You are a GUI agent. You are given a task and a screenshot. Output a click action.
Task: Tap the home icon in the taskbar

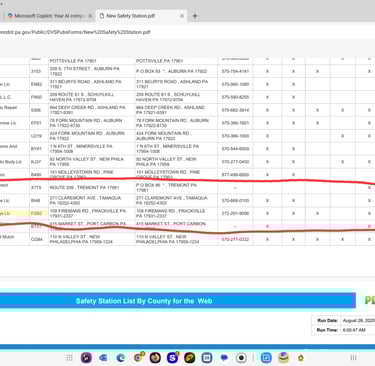coord(301,358)
